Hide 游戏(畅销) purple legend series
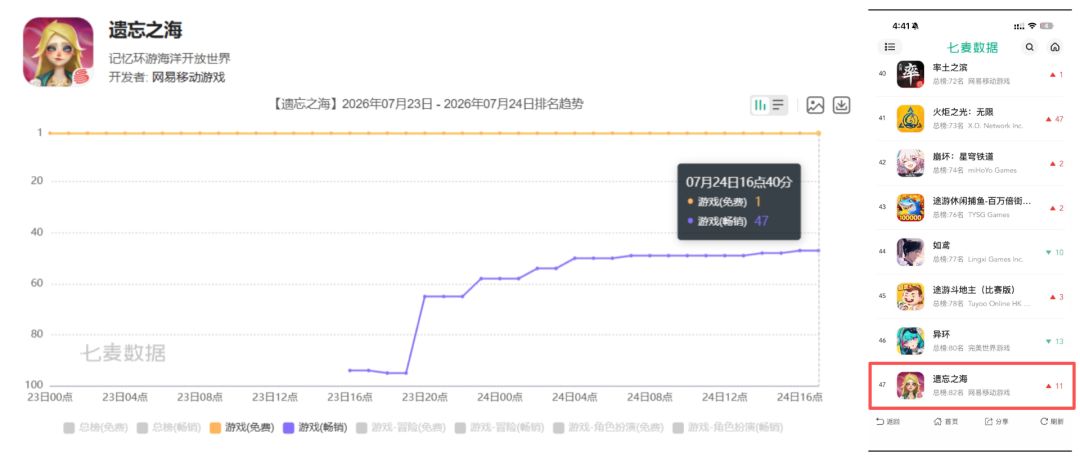Viewport: 1080px width, 461px height. 315,427
